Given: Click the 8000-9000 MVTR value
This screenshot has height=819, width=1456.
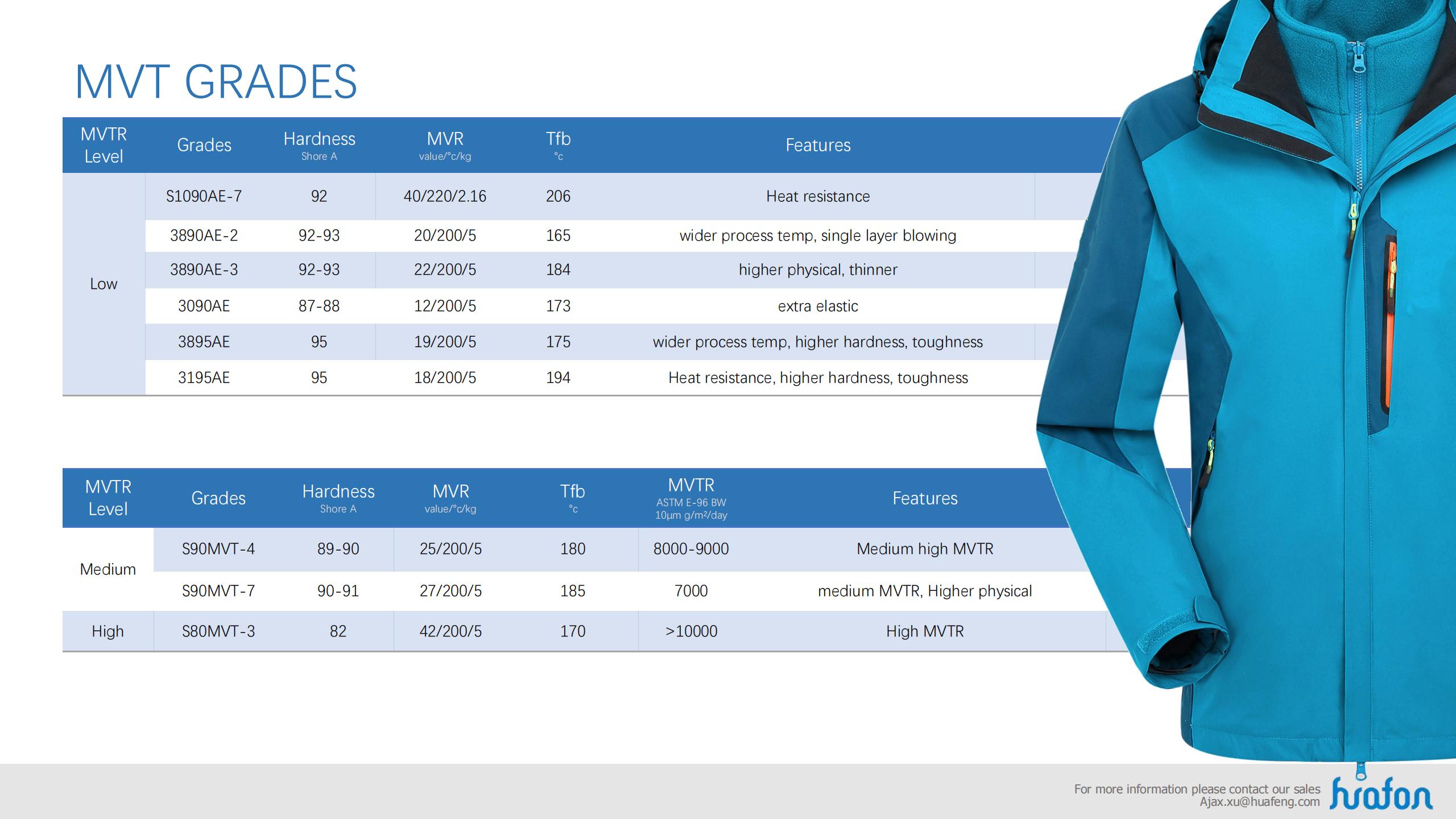Looking at the screenshot, I should tap(690, 549).
